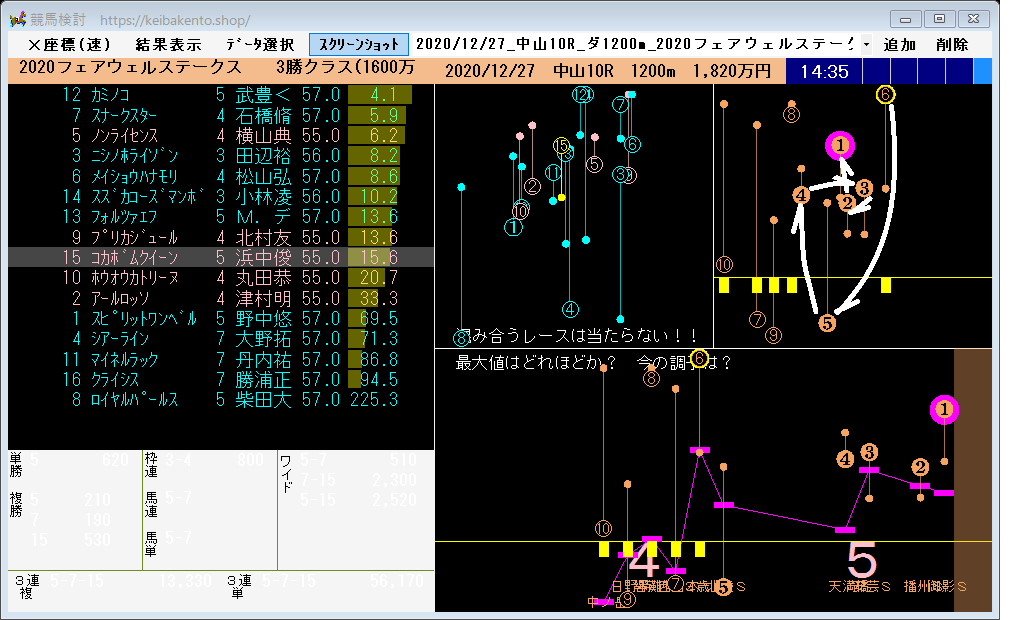Click the orange circled 5 marker in upper-right chart
Image resolution: width=1019 pixels, height=620 pixels.
click(827, 322)
